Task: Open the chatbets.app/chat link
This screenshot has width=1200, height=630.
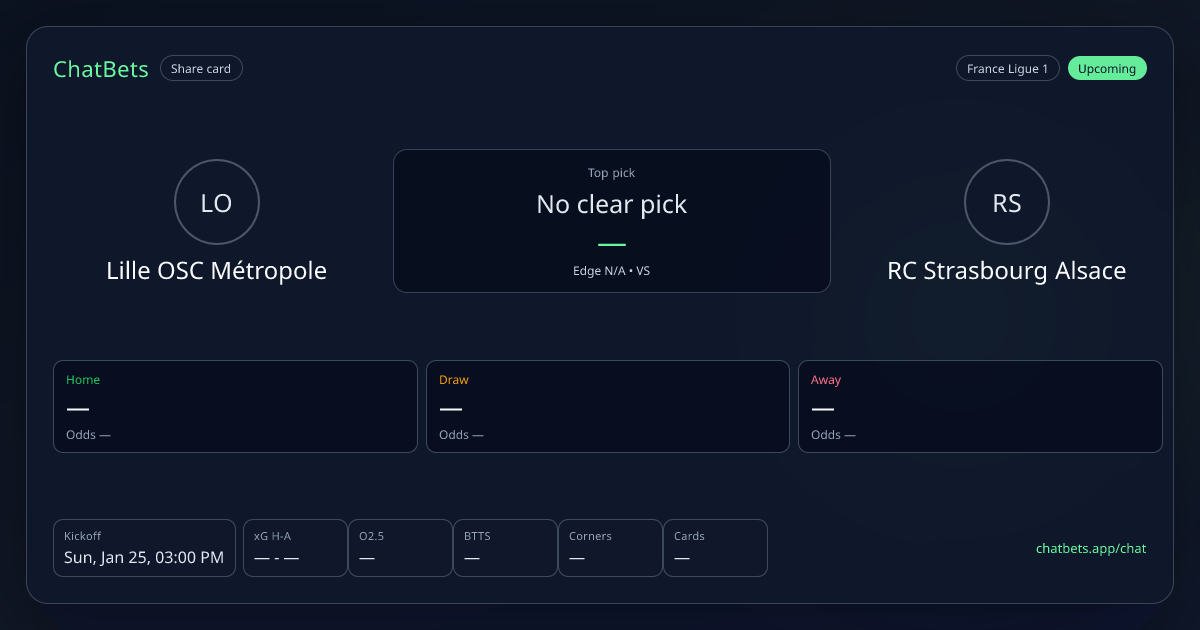Action: point(1091,548)
